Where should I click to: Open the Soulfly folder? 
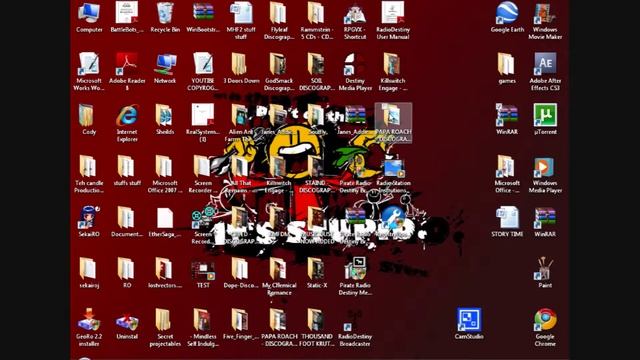coord(317,115)
